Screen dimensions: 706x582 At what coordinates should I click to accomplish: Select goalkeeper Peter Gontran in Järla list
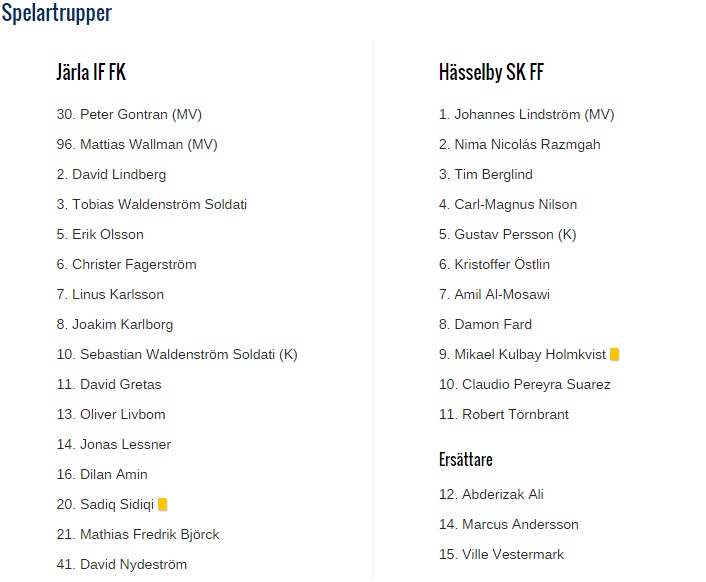coord(129,114)
